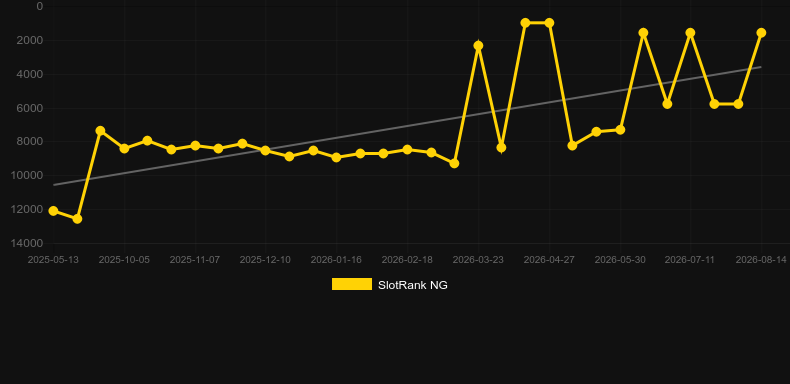This screenshot has height=384, width=790.
Task: Click the 2025-05-13 x-axis date label
Action: coord(53,260)
